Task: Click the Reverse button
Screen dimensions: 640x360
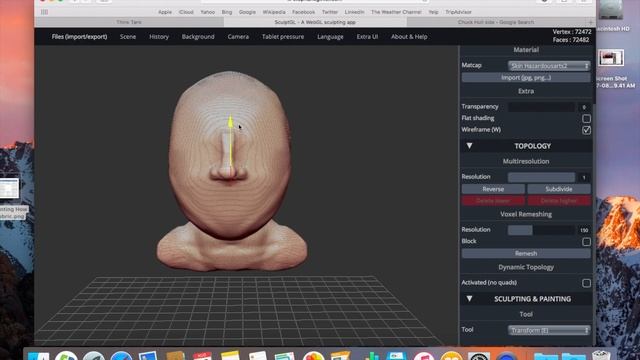Action: (493, 189)
